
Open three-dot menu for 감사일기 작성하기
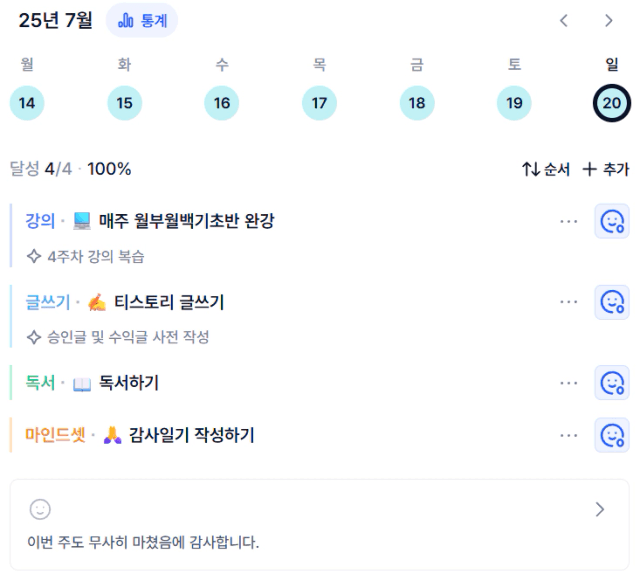(x=569, y=435)
